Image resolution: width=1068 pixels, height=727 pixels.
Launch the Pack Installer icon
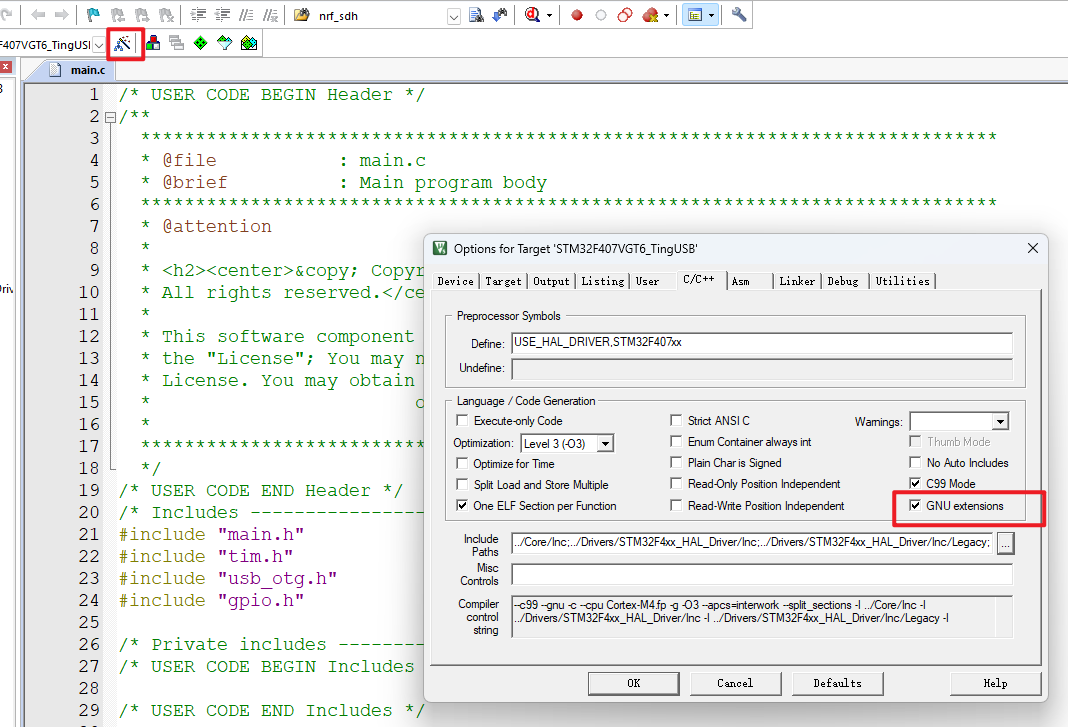point(249,43)
